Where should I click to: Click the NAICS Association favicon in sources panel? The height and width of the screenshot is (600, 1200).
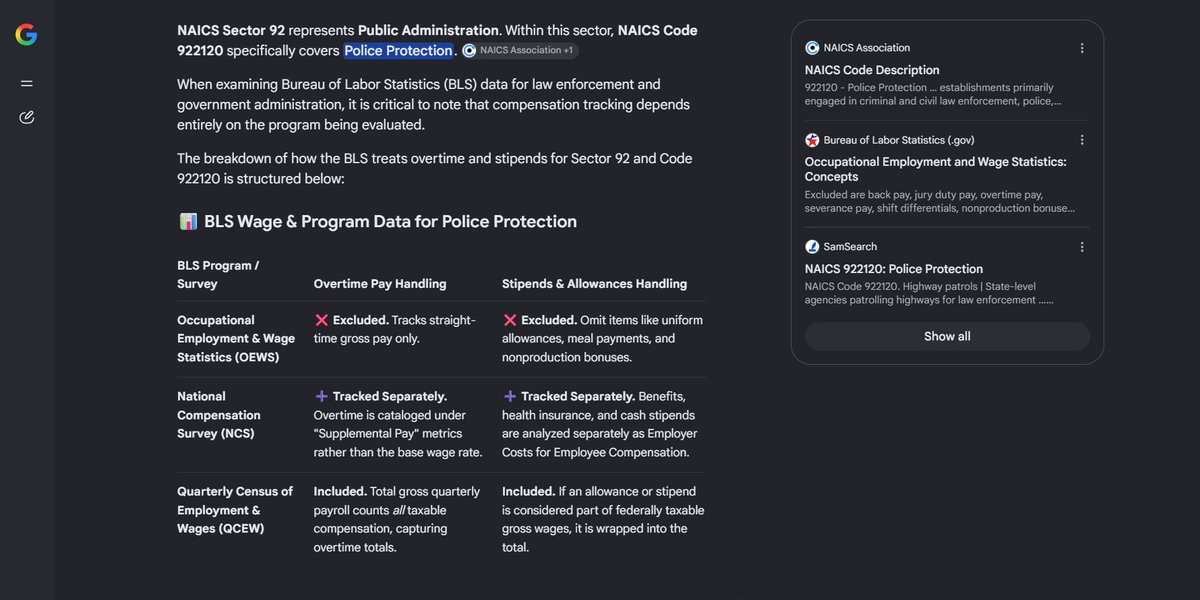point(812,48)
